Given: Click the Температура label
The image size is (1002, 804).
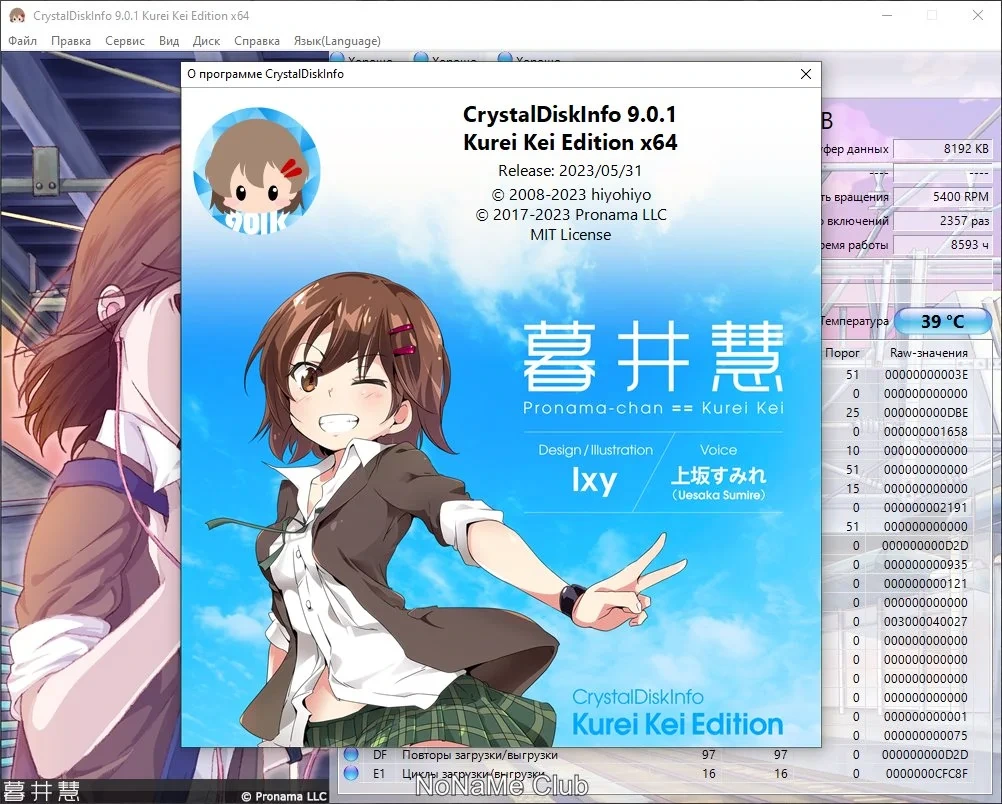Looking at the screenshot, I should 854,321.
